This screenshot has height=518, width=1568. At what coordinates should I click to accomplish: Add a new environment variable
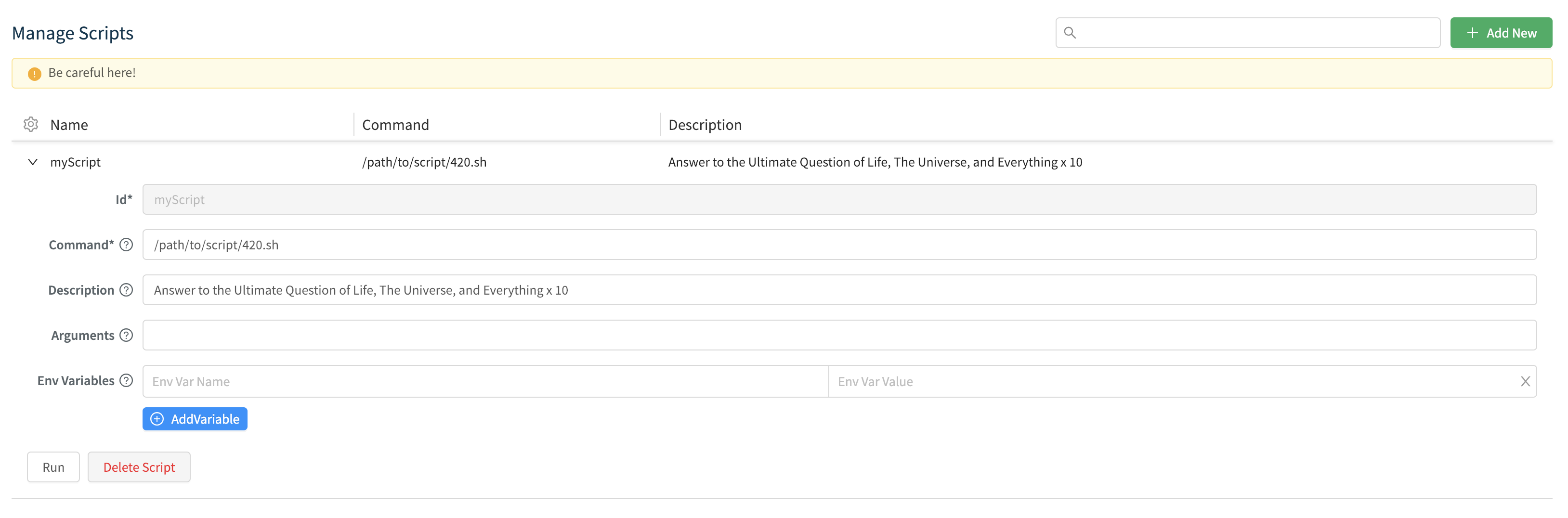(195, 419)
